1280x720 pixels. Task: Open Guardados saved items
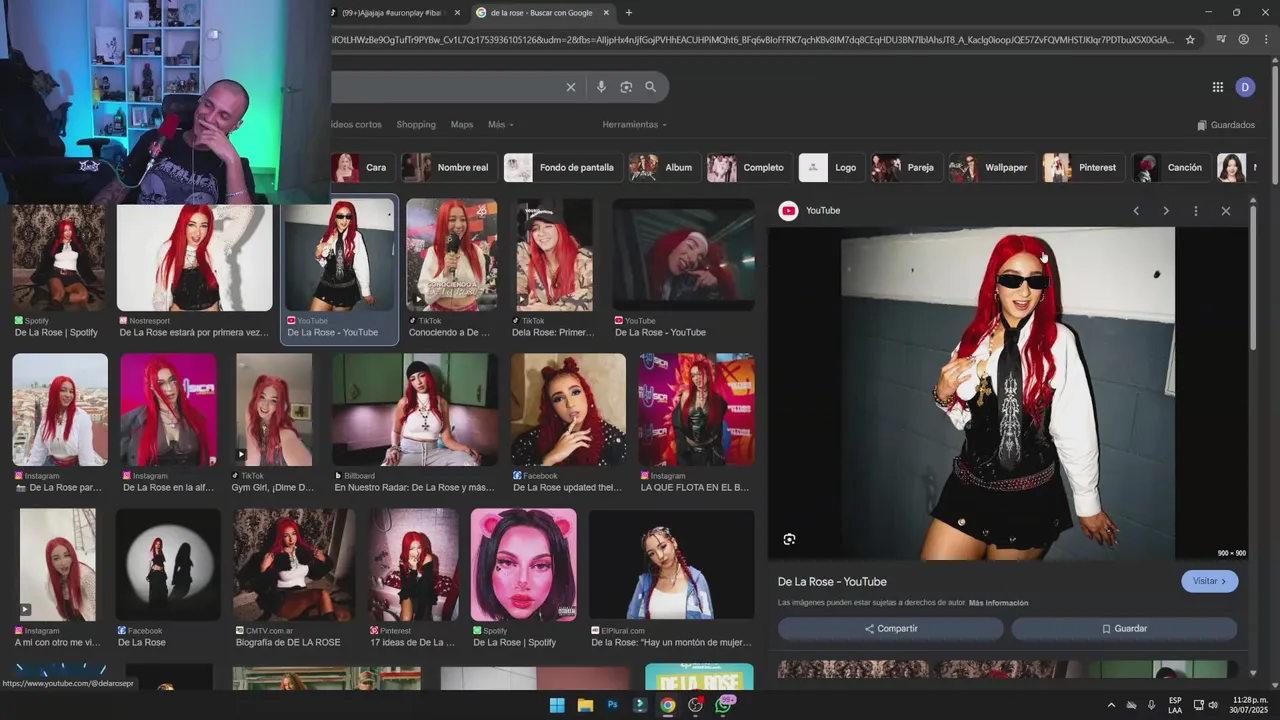tap(1226, 125)
